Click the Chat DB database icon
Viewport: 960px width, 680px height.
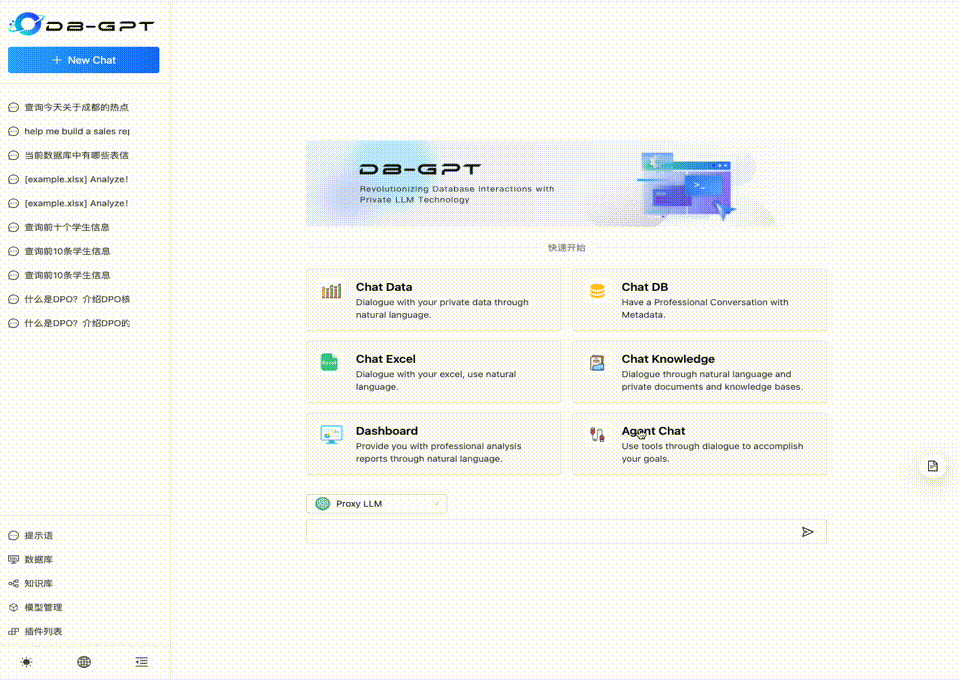(598, 291)
